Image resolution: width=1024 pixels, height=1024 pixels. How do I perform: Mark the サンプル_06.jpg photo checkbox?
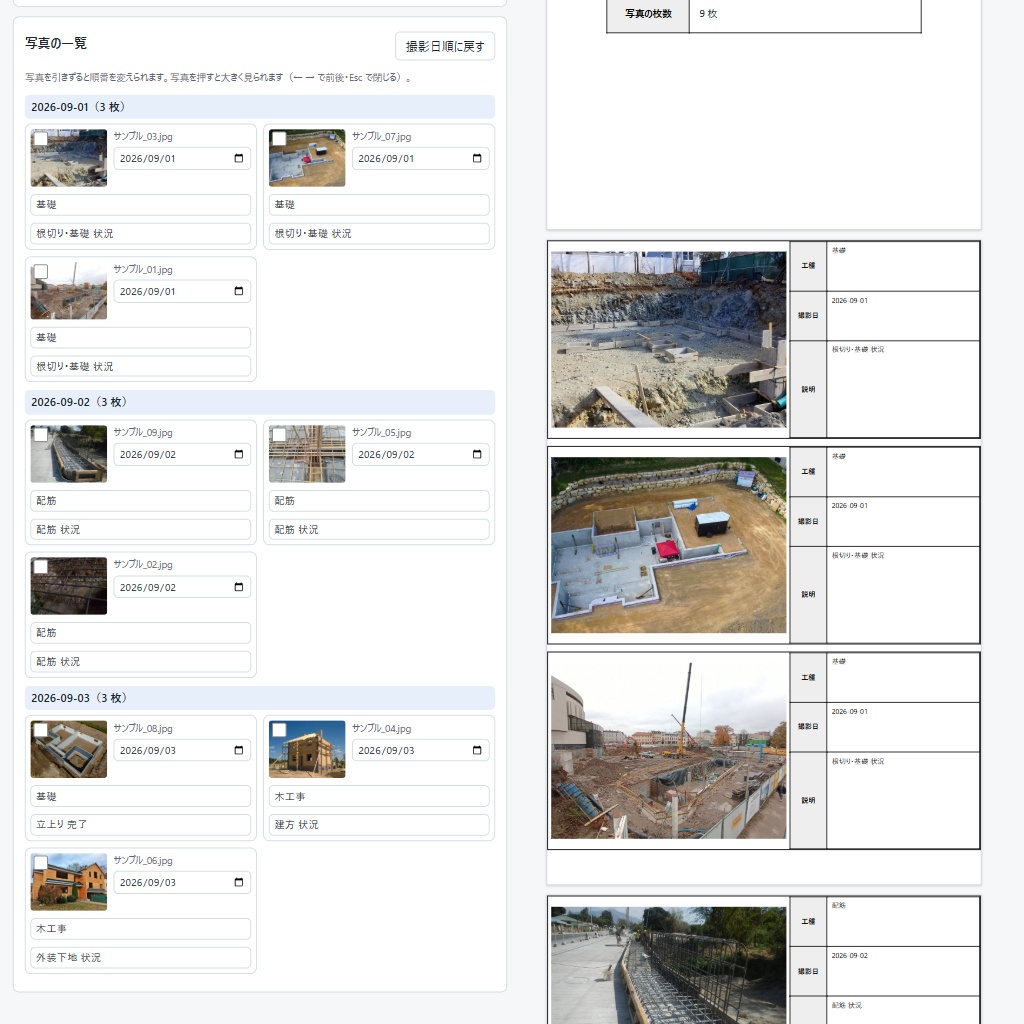pos(40,863)
